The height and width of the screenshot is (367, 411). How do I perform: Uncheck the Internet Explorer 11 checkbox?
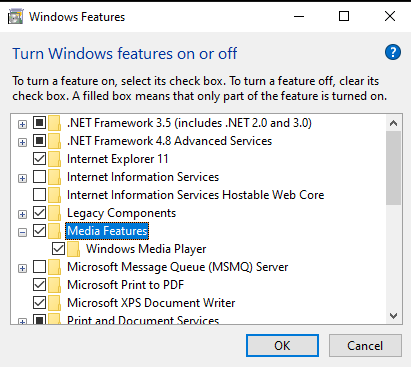(39, 159)
